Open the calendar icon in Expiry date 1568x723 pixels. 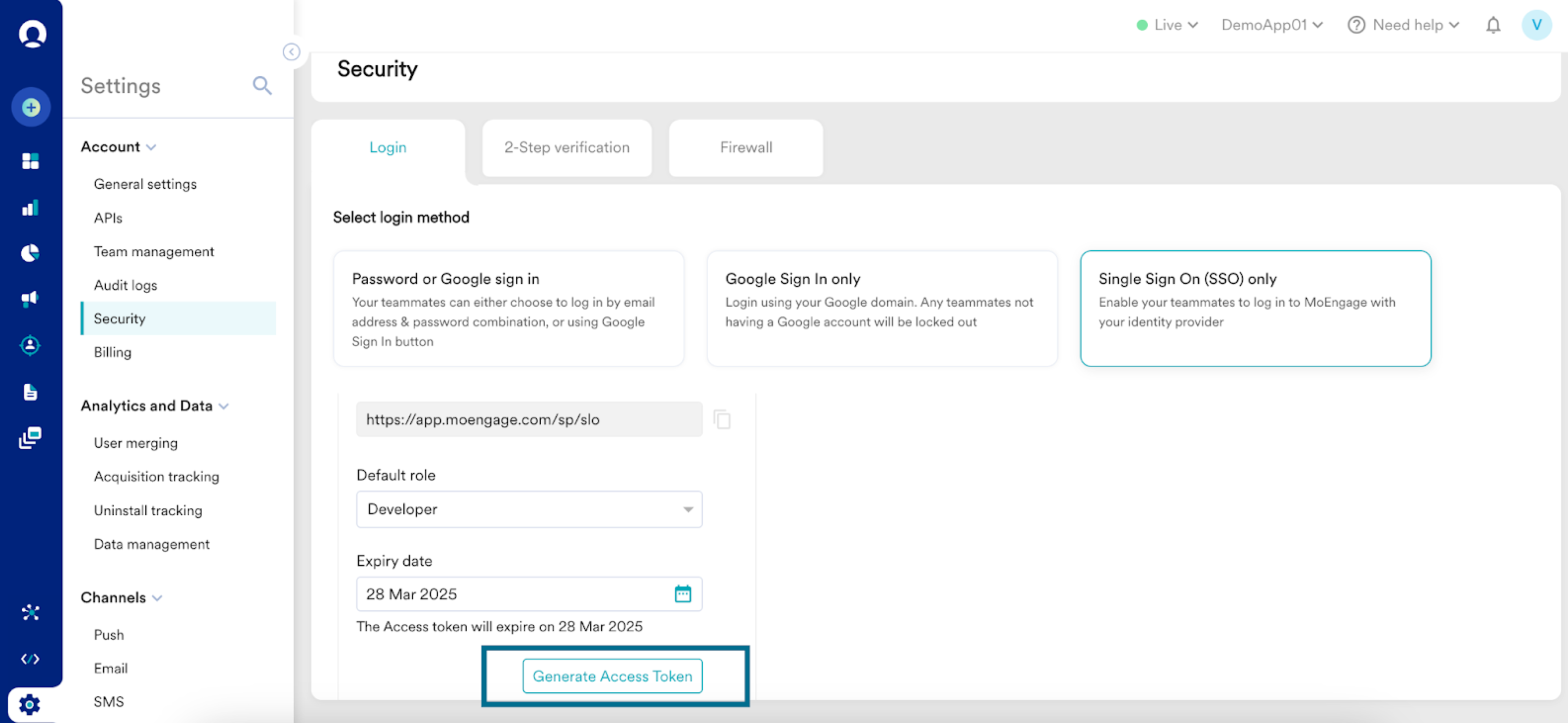point(683,593)
